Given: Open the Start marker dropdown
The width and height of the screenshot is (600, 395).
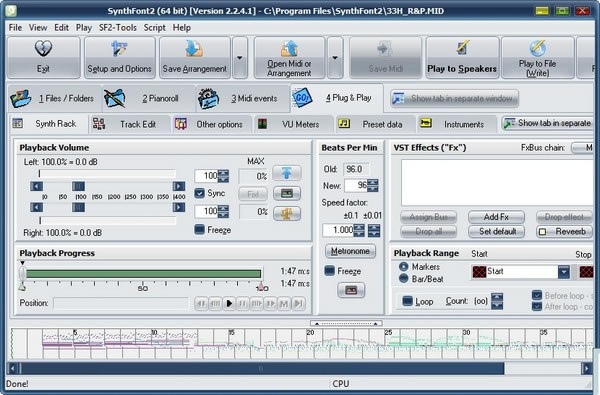Looking at the screenshot, I should click(564, 272).
